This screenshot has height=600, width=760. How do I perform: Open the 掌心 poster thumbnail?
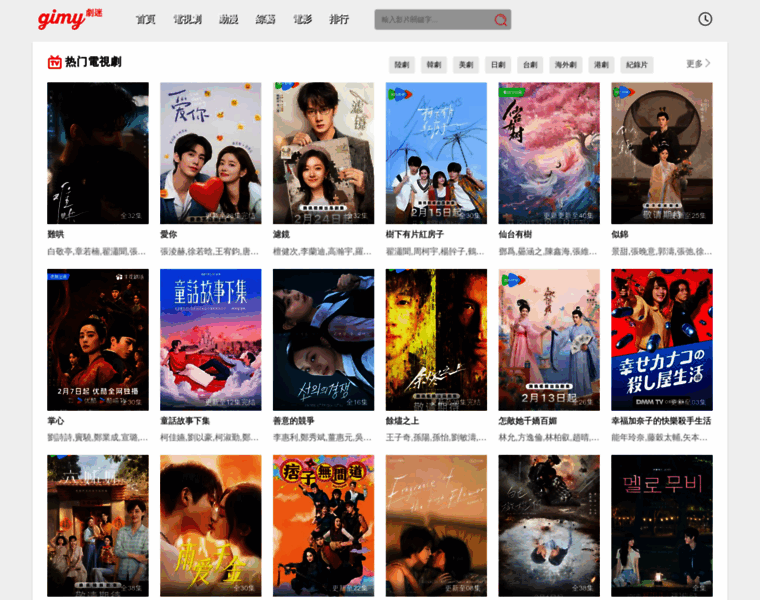point(98,340)
